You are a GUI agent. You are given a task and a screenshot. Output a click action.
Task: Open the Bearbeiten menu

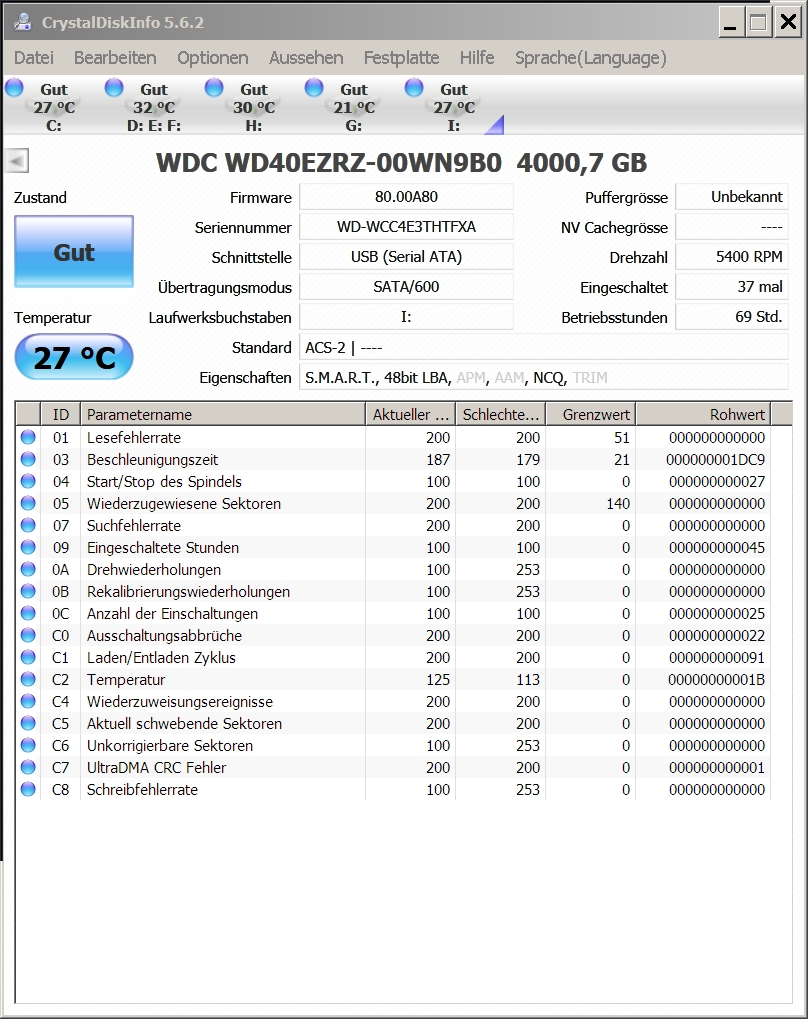[115, 58]
